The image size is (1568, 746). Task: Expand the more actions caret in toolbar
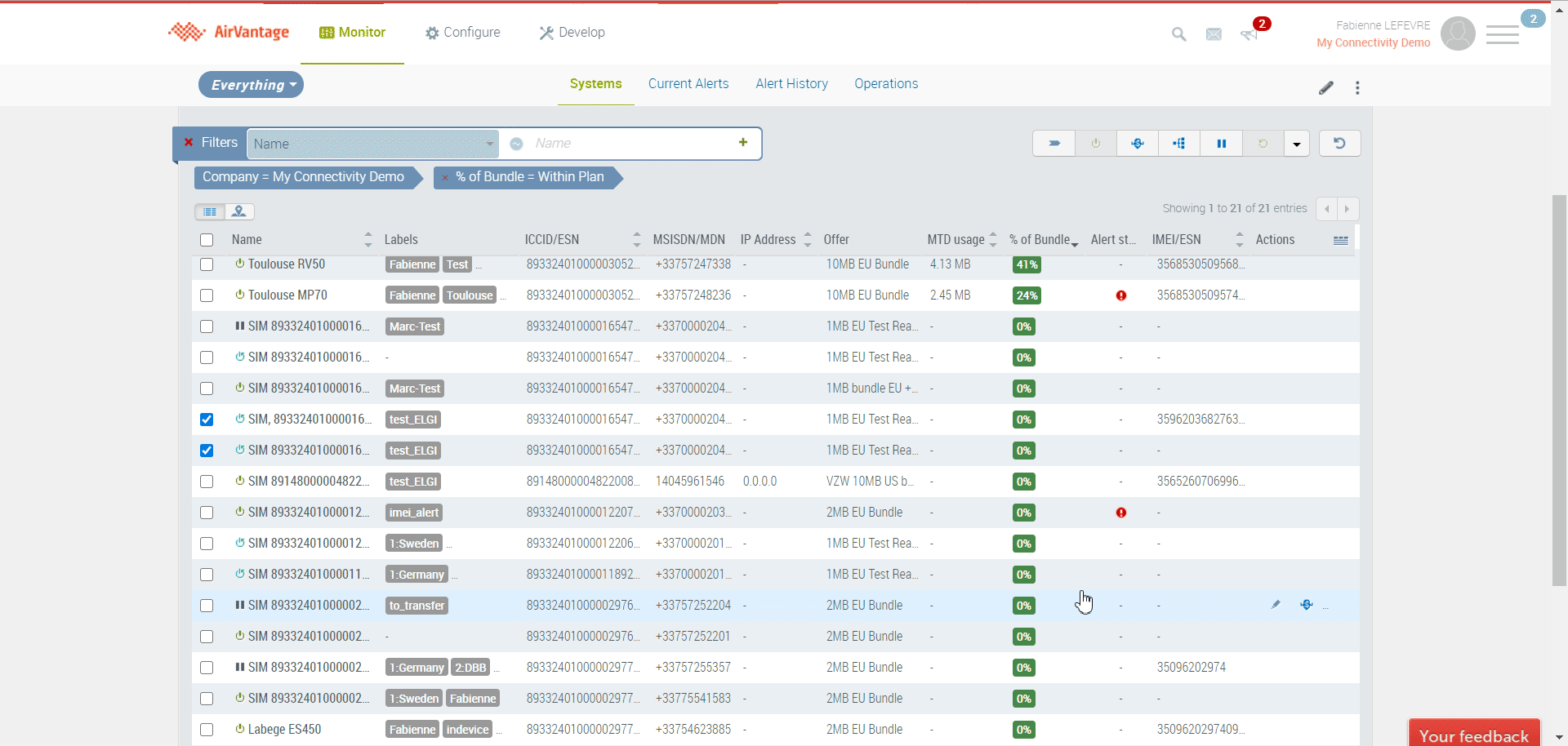pyautogui.click(x=1296, y=144)
